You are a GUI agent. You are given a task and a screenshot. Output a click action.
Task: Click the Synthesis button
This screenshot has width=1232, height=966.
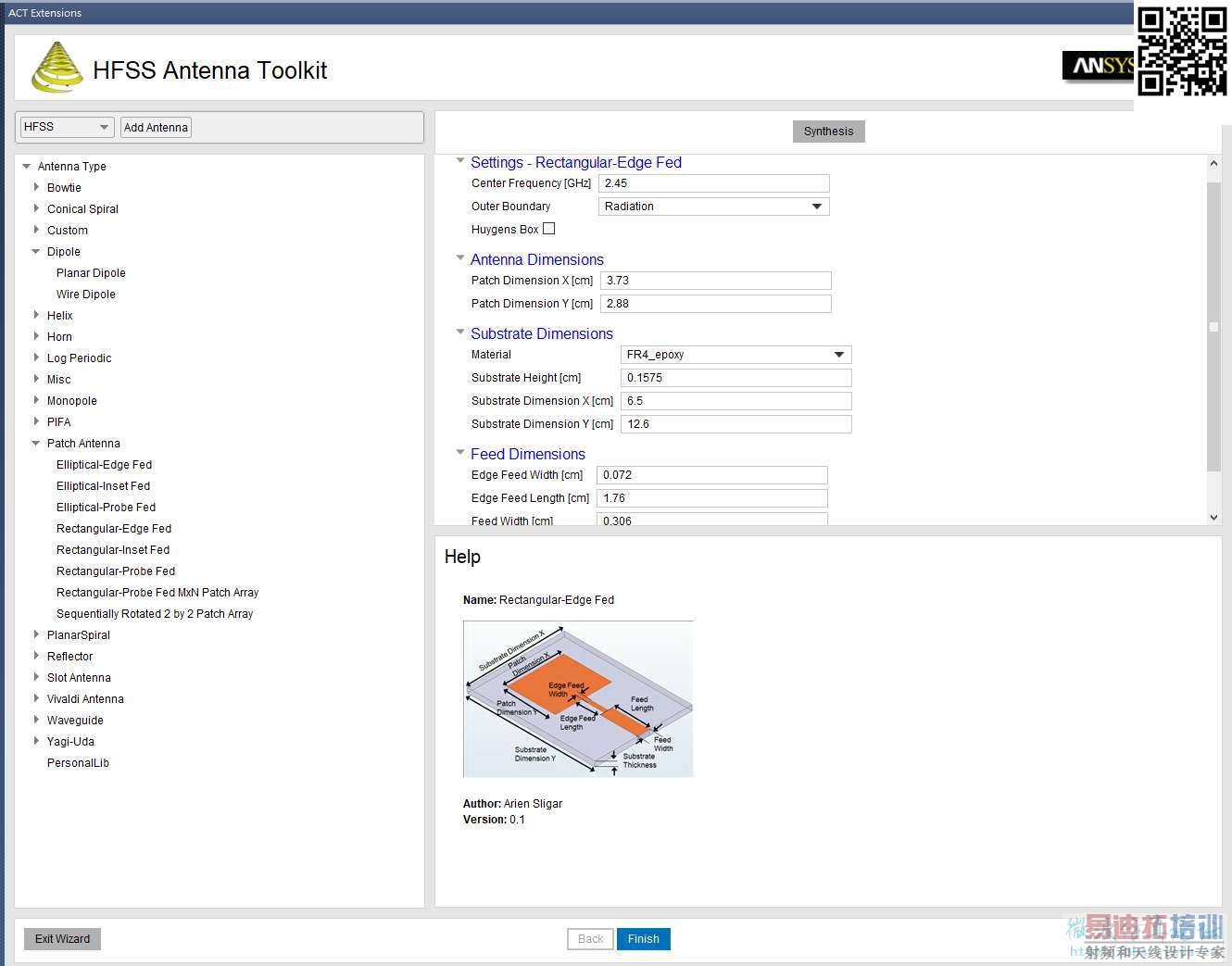click(829, 132)
